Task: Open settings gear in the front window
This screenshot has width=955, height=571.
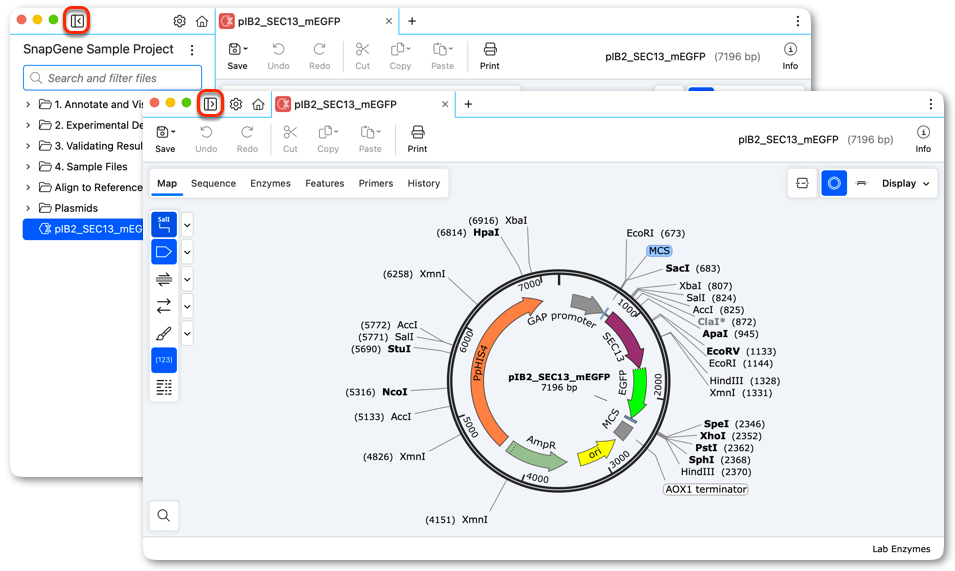Action: (x=236, y=104)
